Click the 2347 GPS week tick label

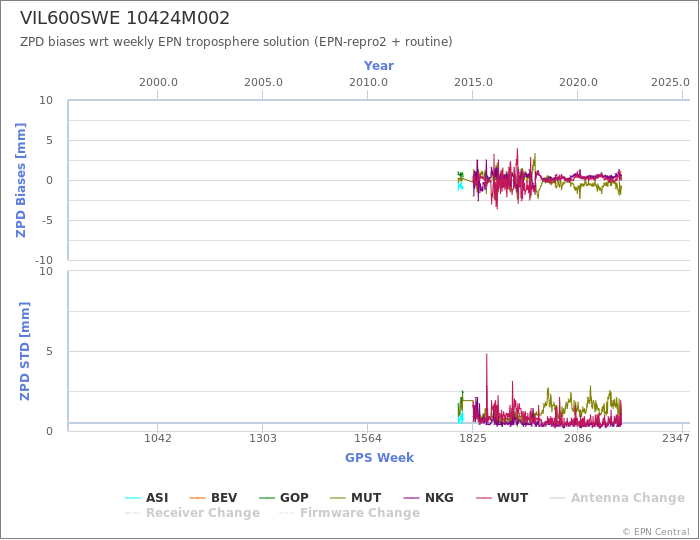click(676, 439)
